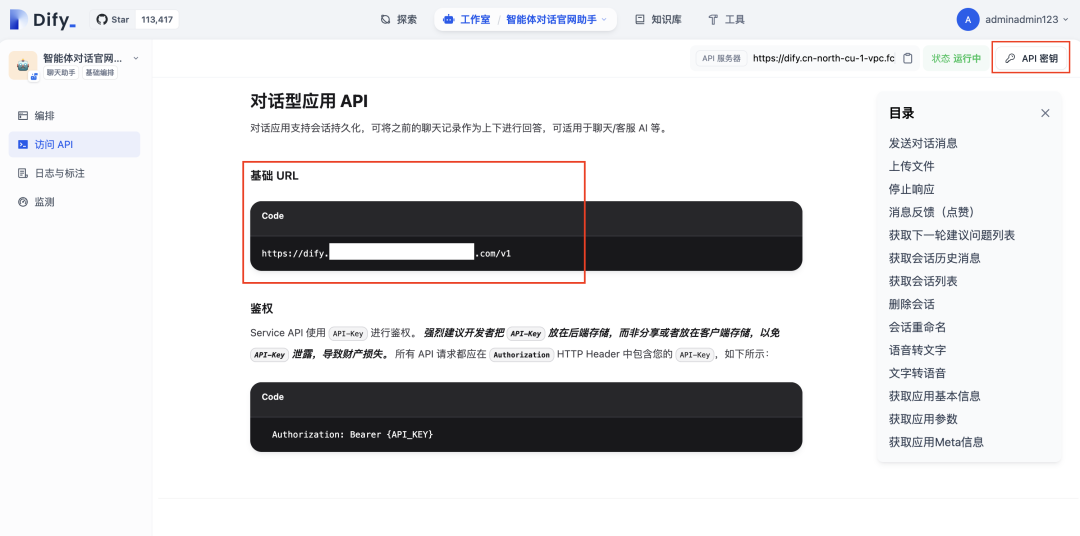Click the API server URL text
The height and width of the screenshot is (536, 1080).
(x=824, y=59)
